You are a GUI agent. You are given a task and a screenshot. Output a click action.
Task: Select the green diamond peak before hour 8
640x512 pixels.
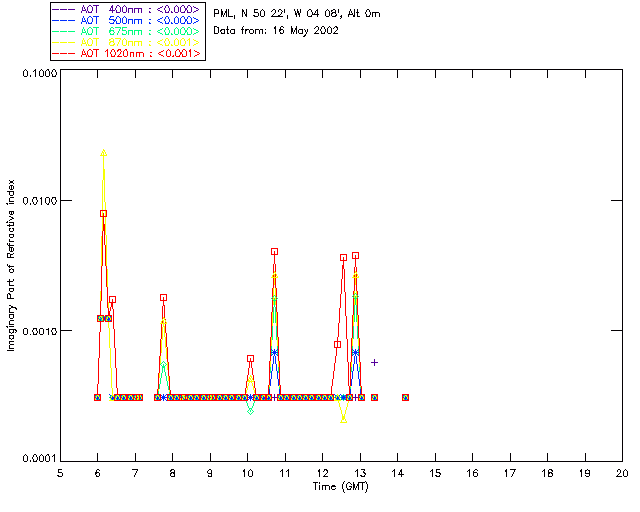pyautogui.click(x=164, y=364)
